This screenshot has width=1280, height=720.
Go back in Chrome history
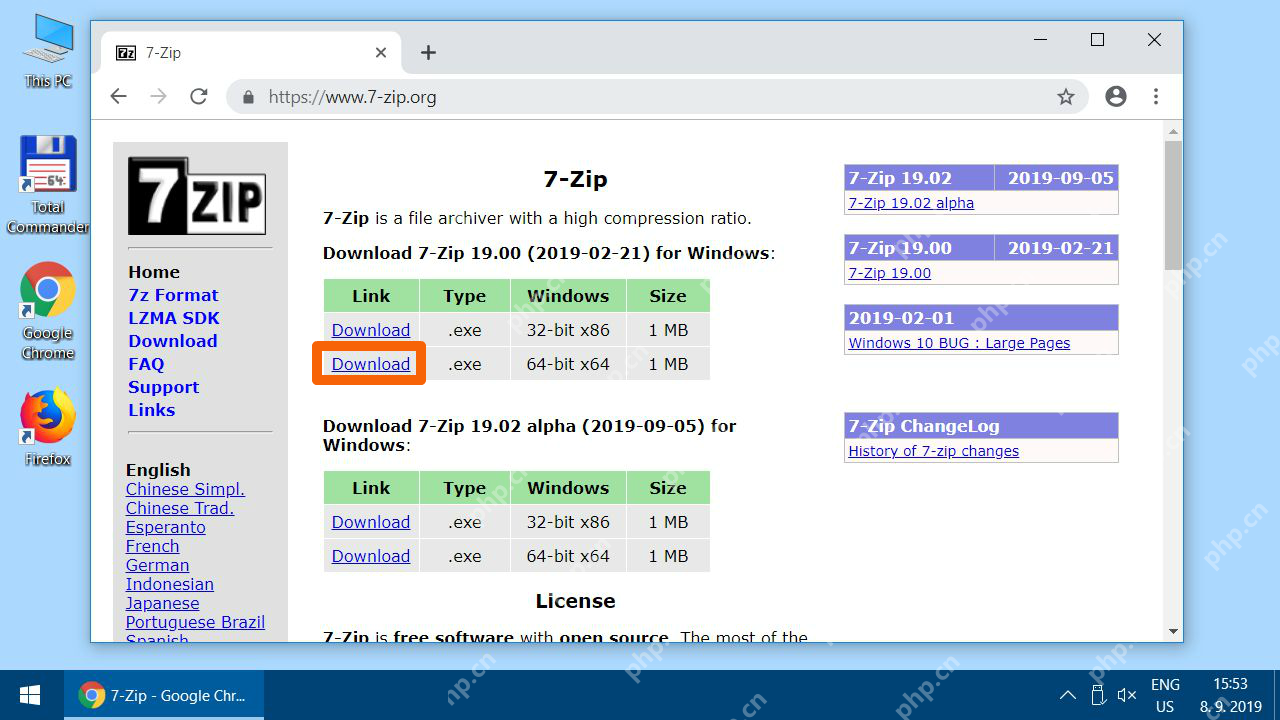tap(118, 97)
